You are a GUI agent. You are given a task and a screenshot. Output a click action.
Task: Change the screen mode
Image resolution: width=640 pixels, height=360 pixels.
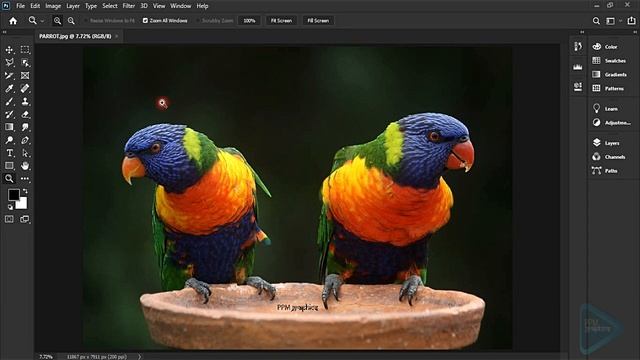(x=25, y=219)
